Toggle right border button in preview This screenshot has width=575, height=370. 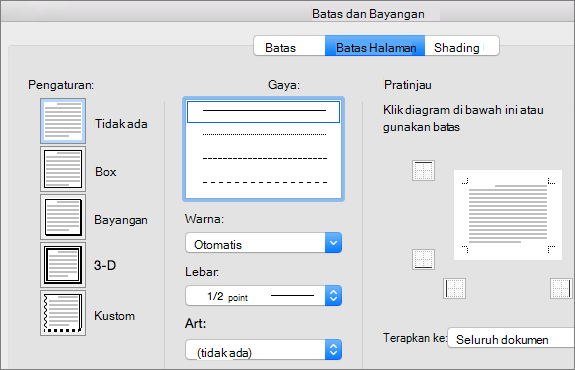point(561,288)
